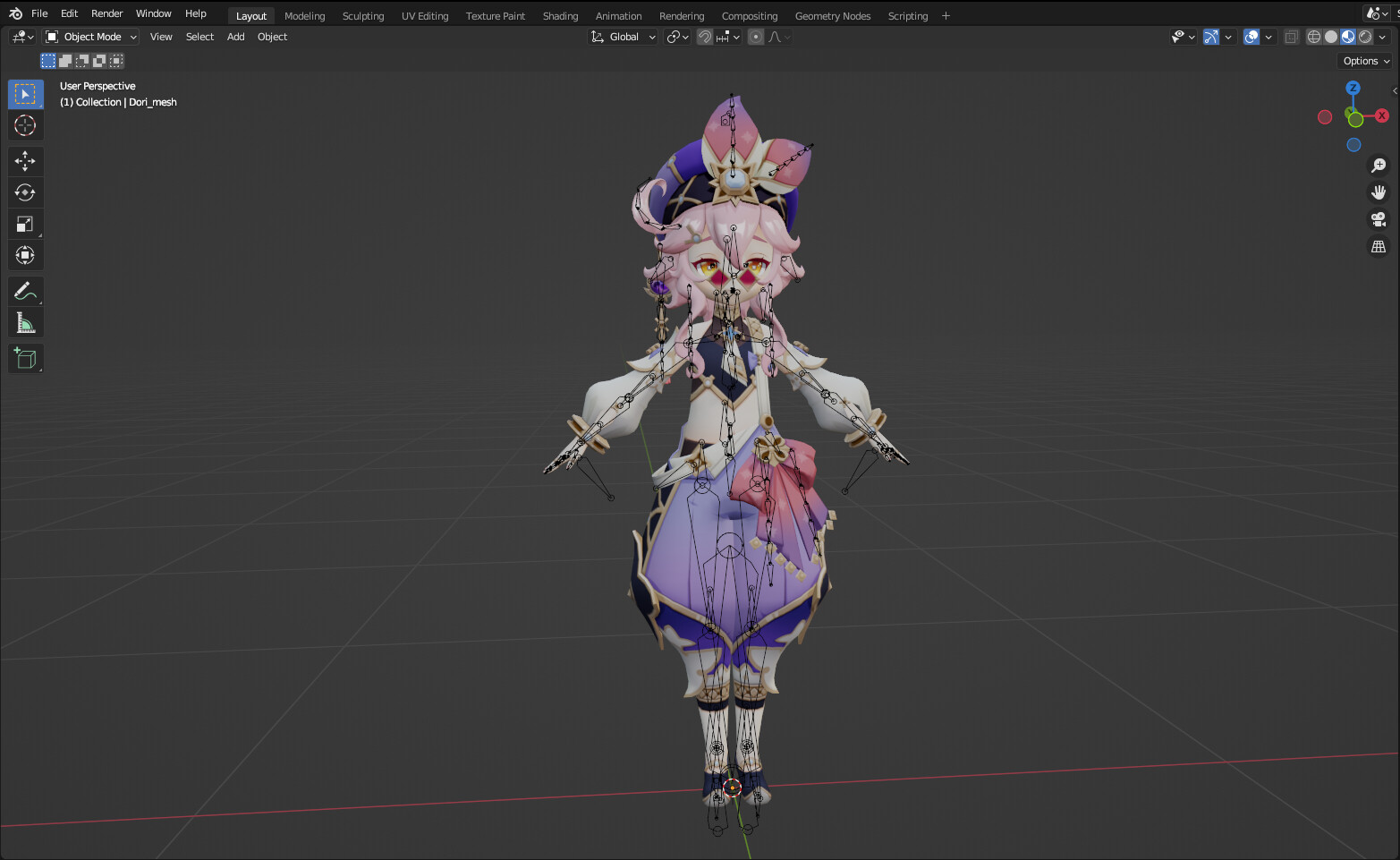Screen dimensions: 1400x860
Task: Open the viewport View menu
Action: coord(161,37)
